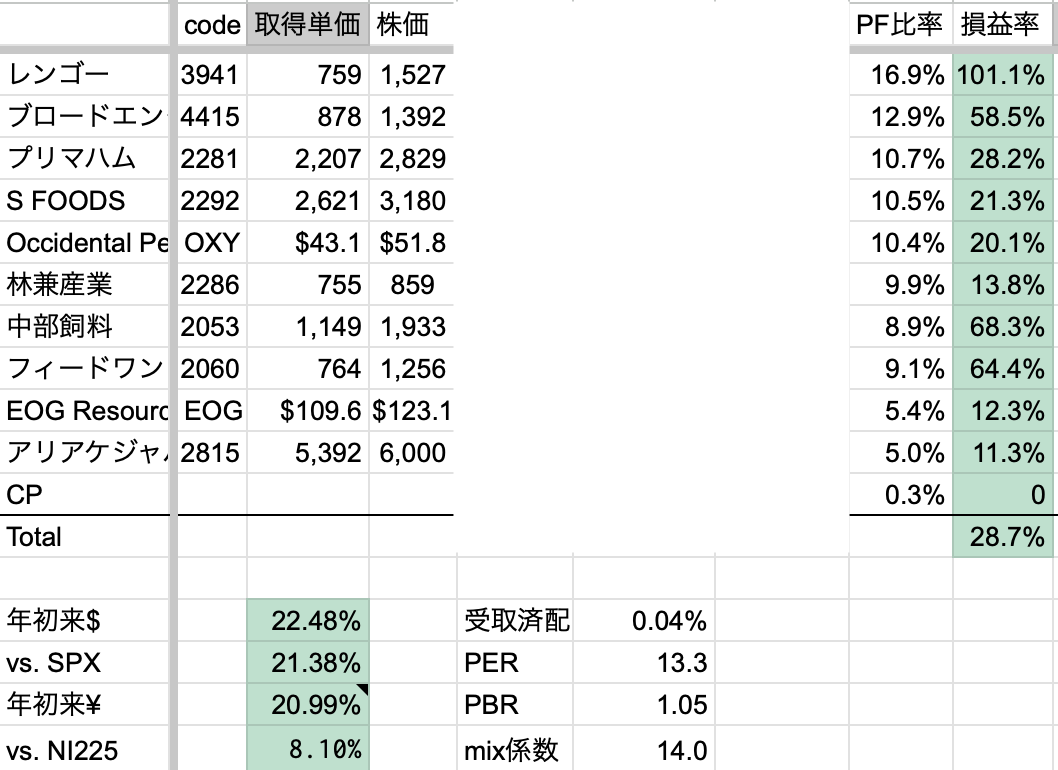Select the $43.1 acquisition price
The height and width of the screenshot is (770, 1058).
coord(308,242)
